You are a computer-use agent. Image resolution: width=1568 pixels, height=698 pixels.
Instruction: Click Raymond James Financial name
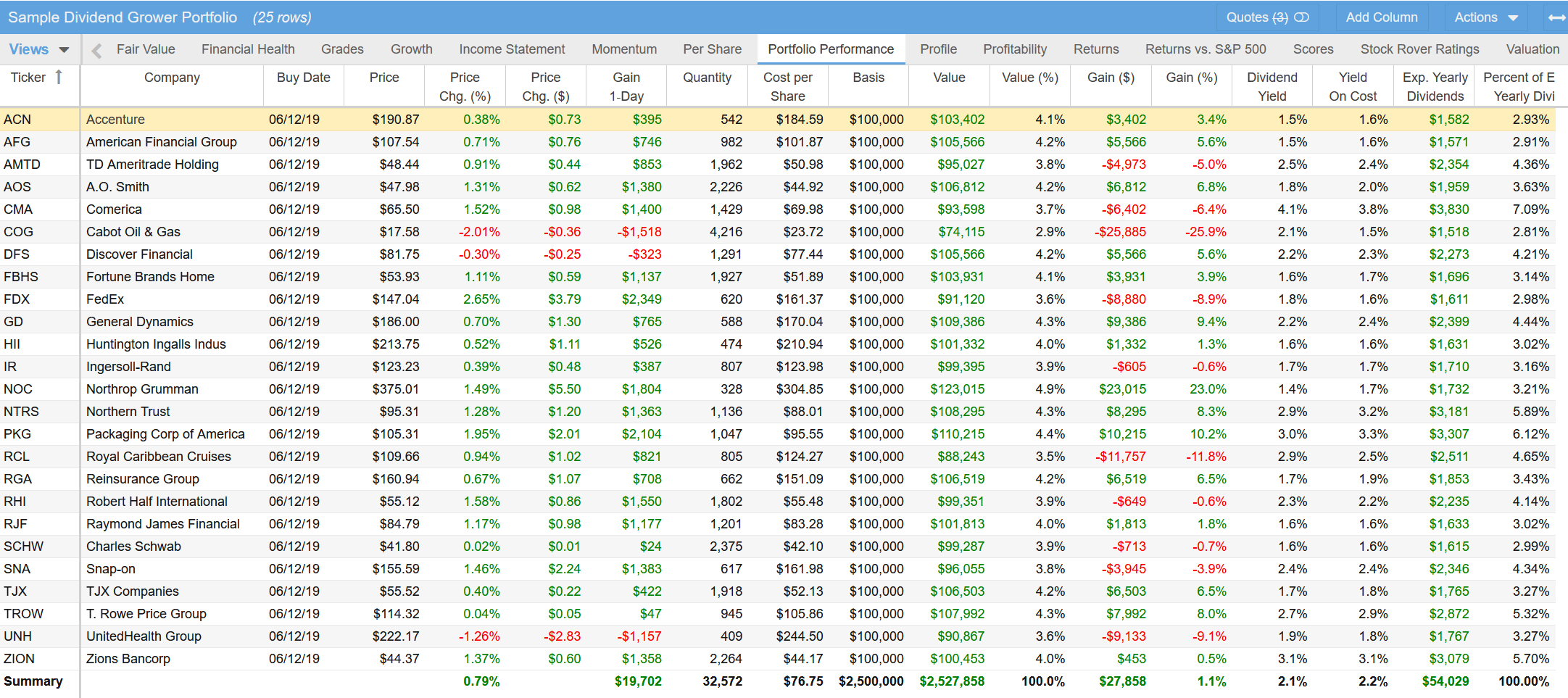(x=163, y=524)
